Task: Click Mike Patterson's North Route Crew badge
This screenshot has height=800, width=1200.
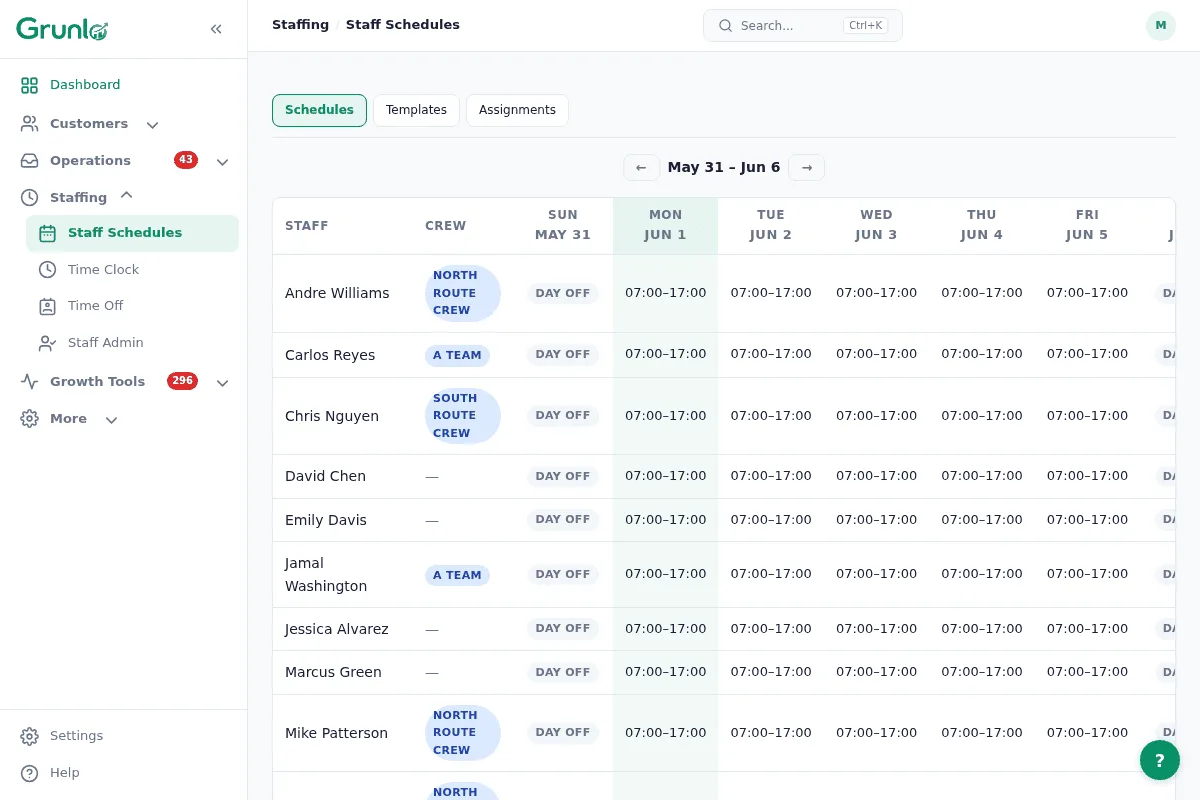Action: pos(462,733)
